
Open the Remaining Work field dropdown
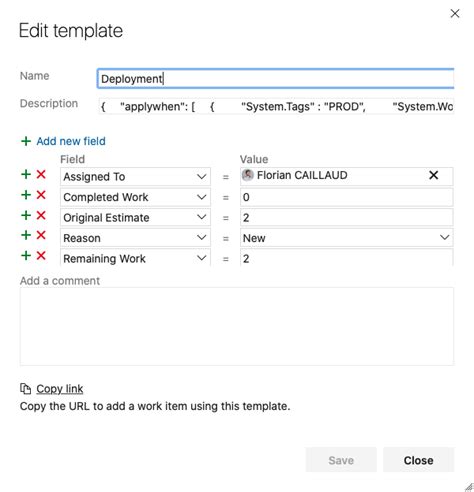(201, 258)
